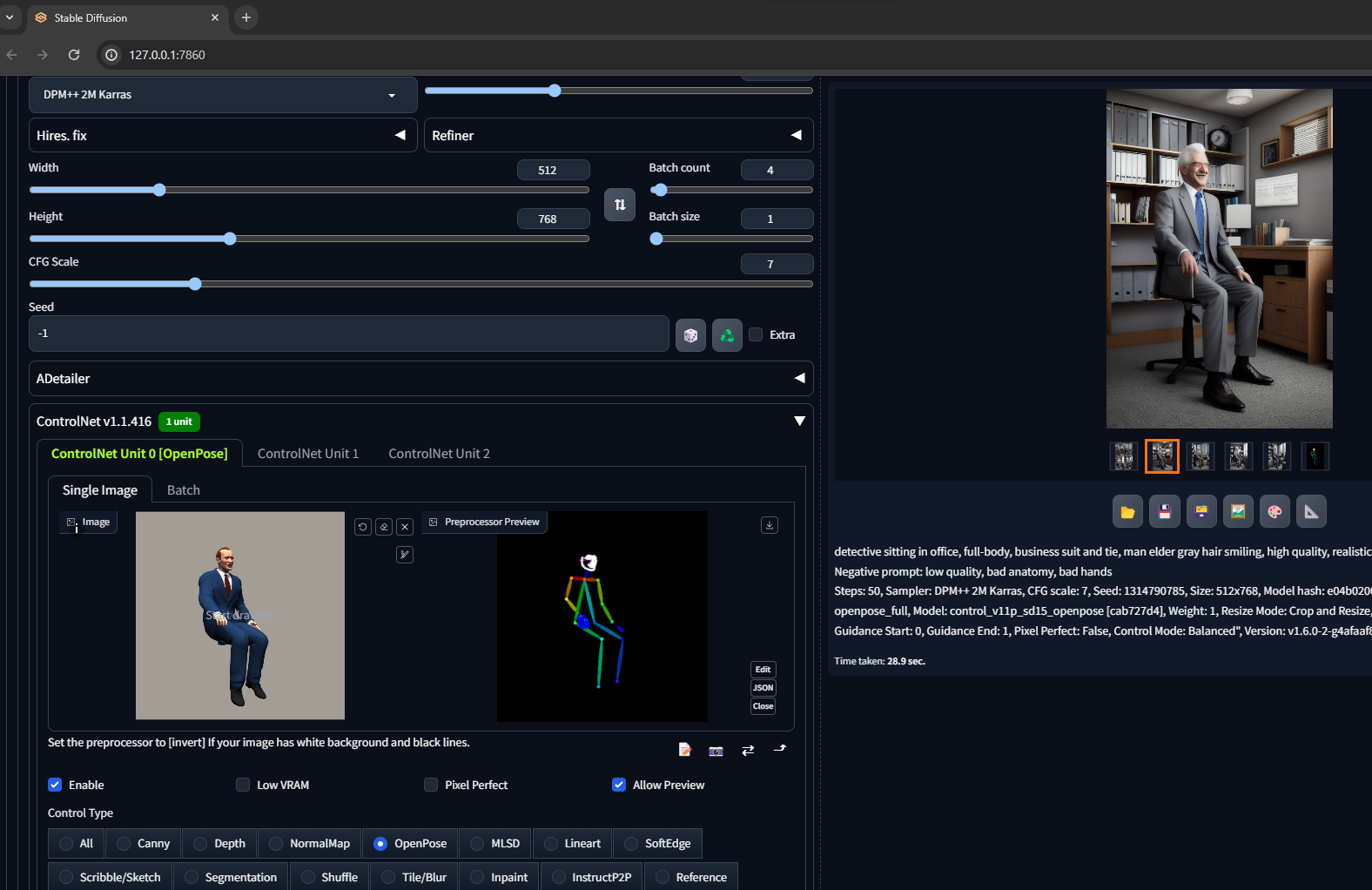
Task: Remove the ControlNet input image
Action: [x=405, y=527]
